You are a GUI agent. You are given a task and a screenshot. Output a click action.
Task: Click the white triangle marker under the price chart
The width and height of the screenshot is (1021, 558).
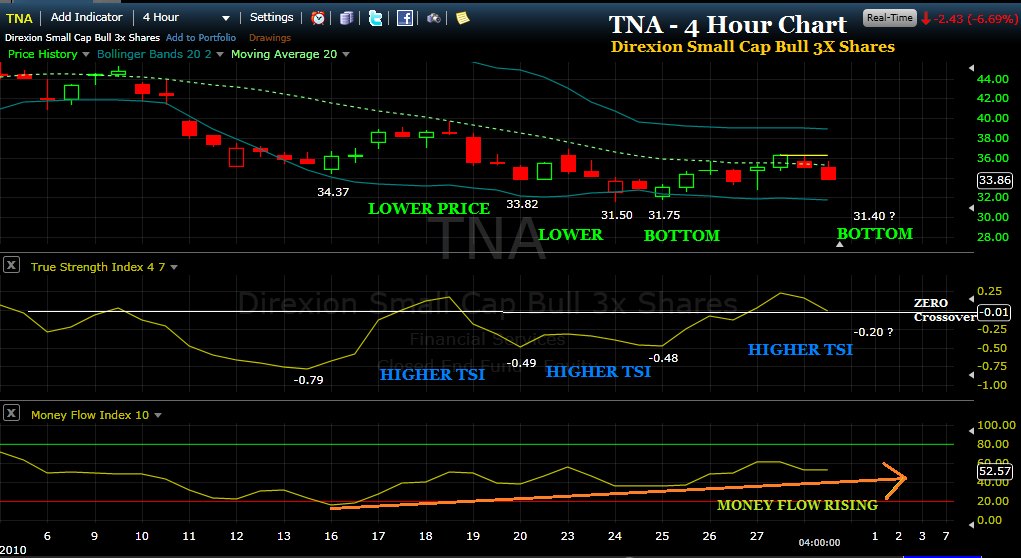840,244
